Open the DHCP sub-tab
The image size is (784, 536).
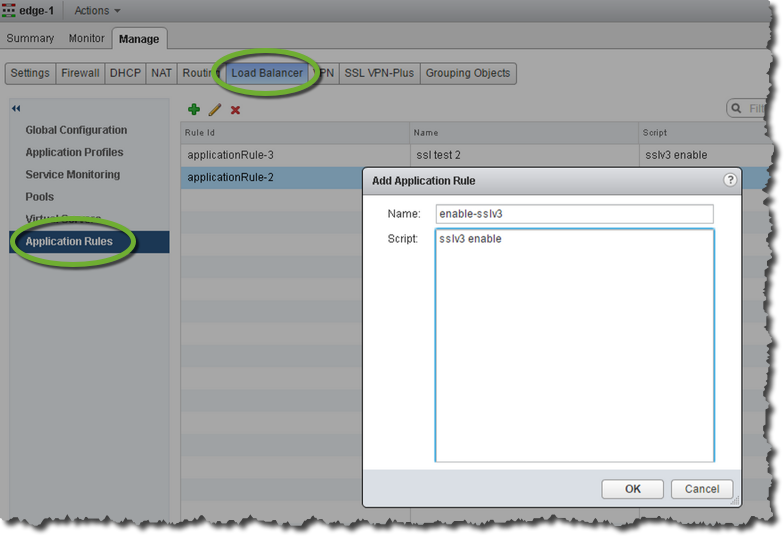click(x=125, y=73)
